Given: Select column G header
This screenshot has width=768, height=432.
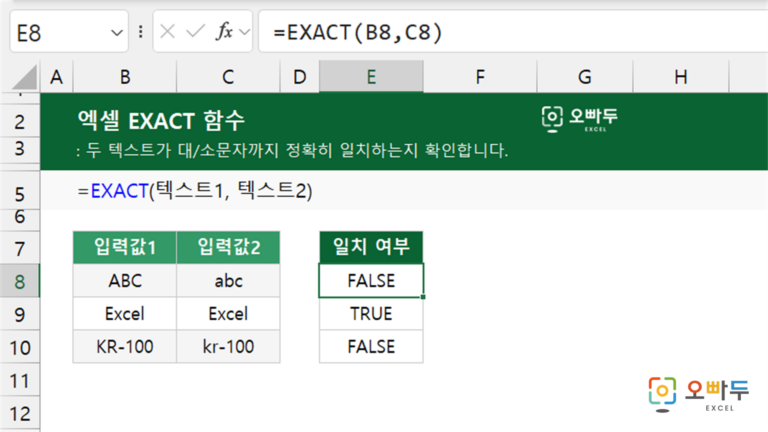Looking at the screenshot, I should [x=585, y=77].
